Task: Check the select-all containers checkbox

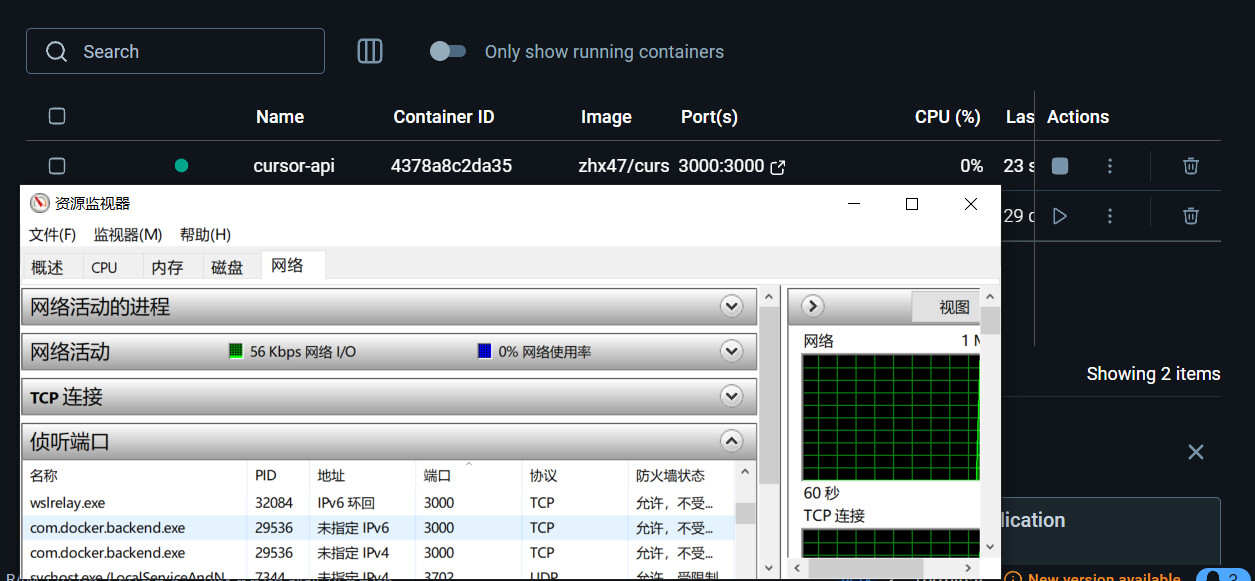Action: (57, 116)
